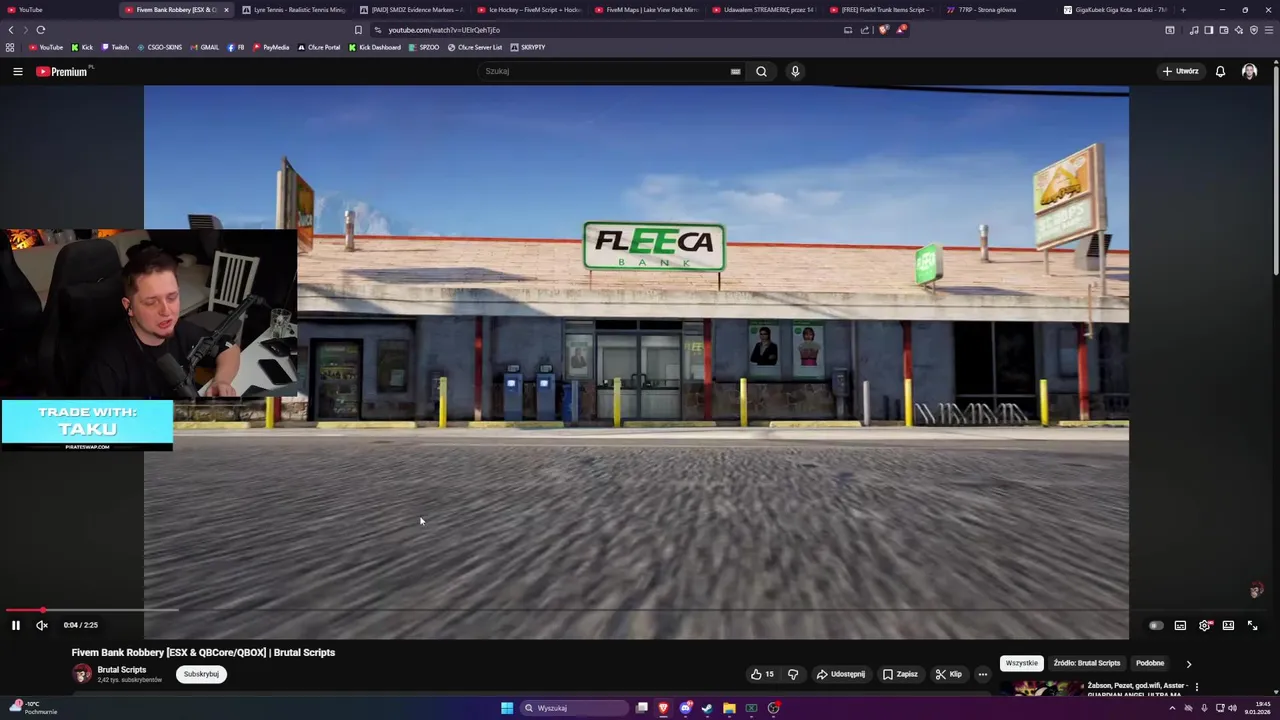This screenshot has height=720, width=1280.
Task: Turn on subtitles in the player
Action: 1180,625
